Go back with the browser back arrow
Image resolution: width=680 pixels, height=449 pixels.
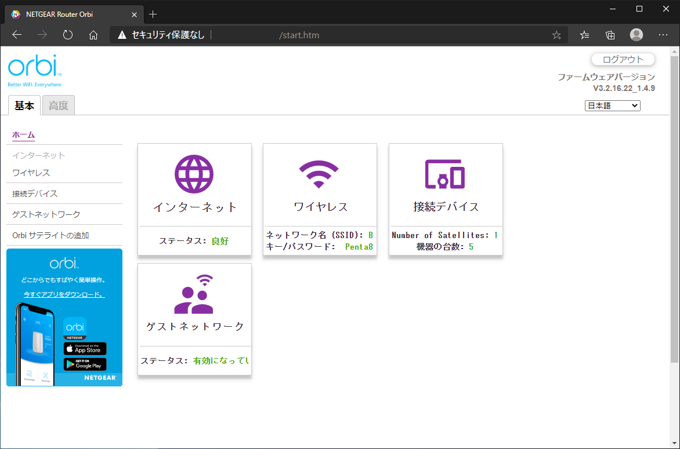point(17,35)
